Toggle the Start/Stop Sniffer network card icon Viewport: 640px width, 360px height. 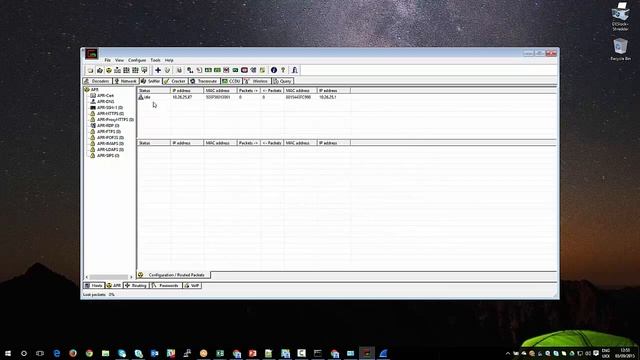click(x=100, y=70)
